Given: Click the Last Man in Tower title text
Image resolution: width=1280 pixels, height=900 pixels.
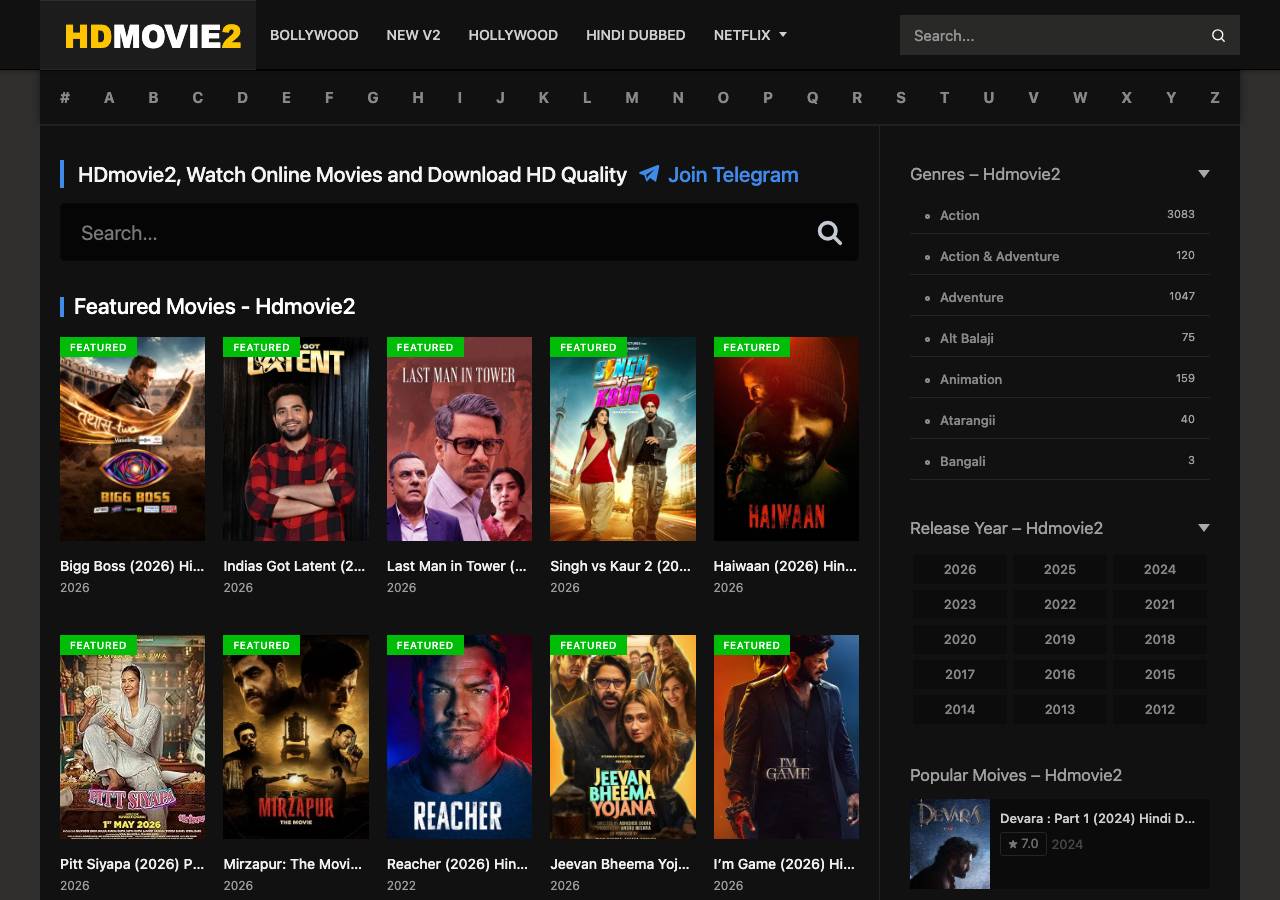Looking at the screenshot, I should (x=457, y=566).
